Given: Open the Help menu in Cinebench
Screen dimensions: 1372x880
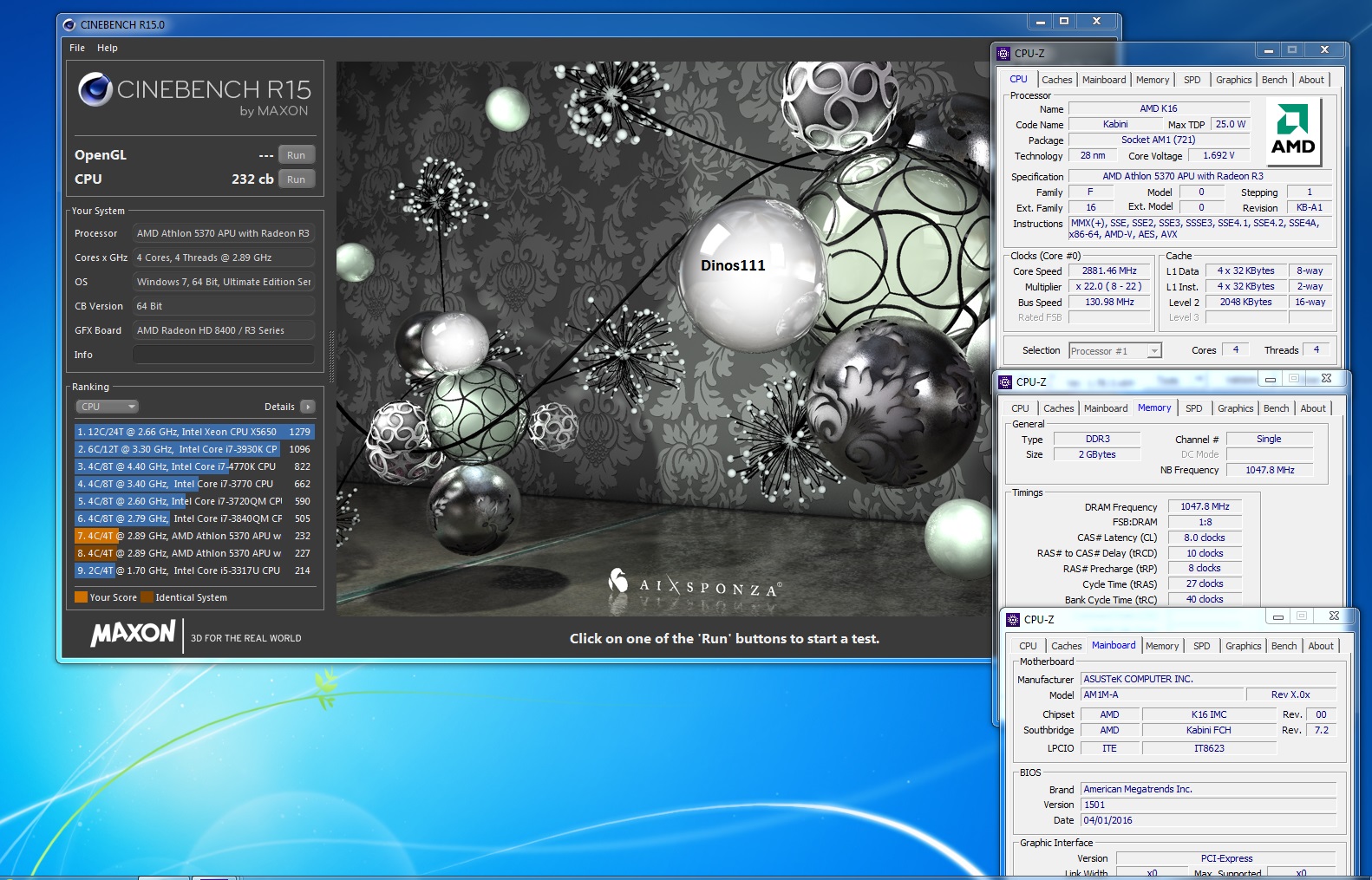Looking at the screenshot, I should click(x=108, y=48).
